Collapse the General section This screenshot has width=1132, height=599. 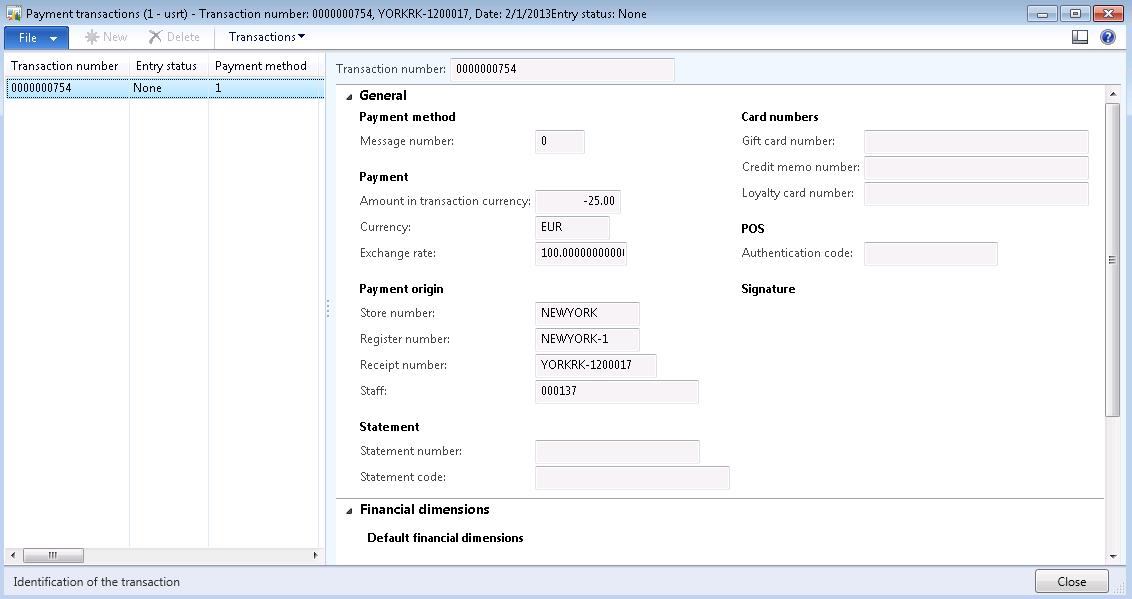click(x=349, y=96)
